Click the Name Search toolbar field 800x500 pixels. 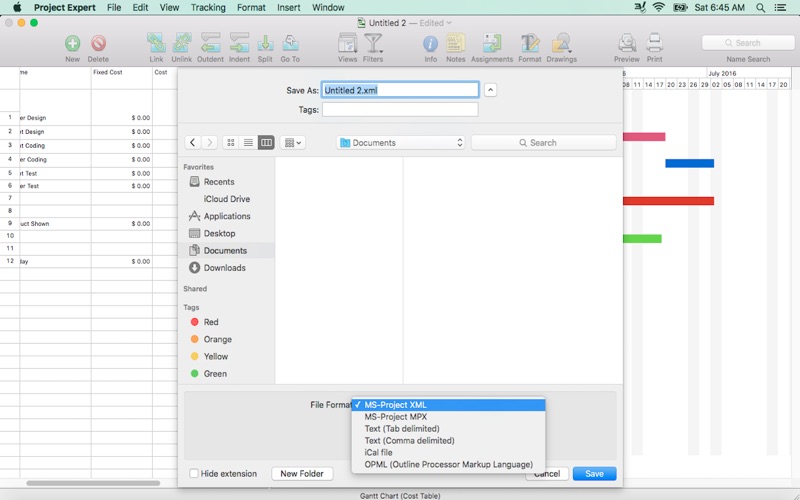(x=748, y=43)
